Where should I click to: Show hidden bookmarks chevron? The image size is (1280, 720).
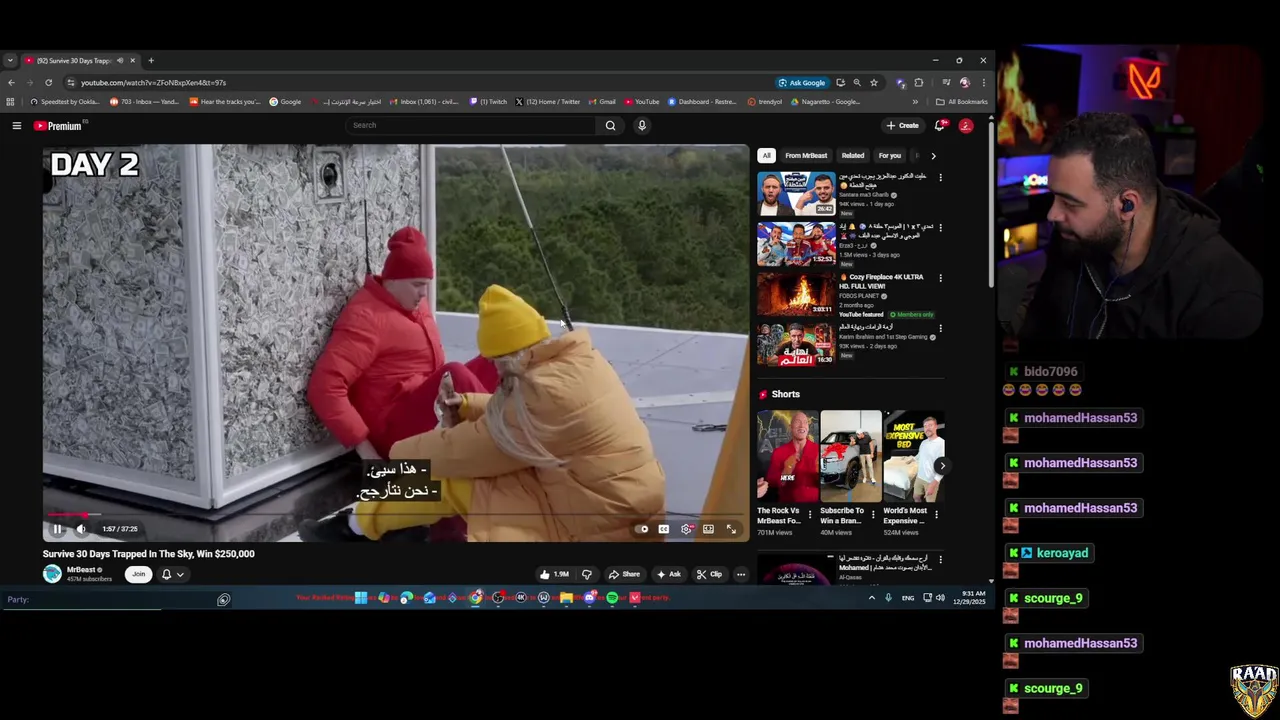(915, 101)
